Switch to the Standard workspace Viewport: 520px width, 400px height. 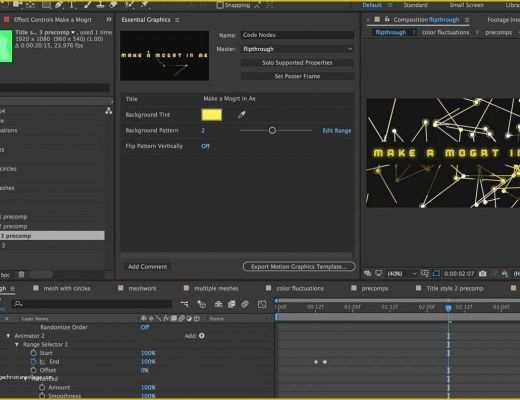pos(415,5)
